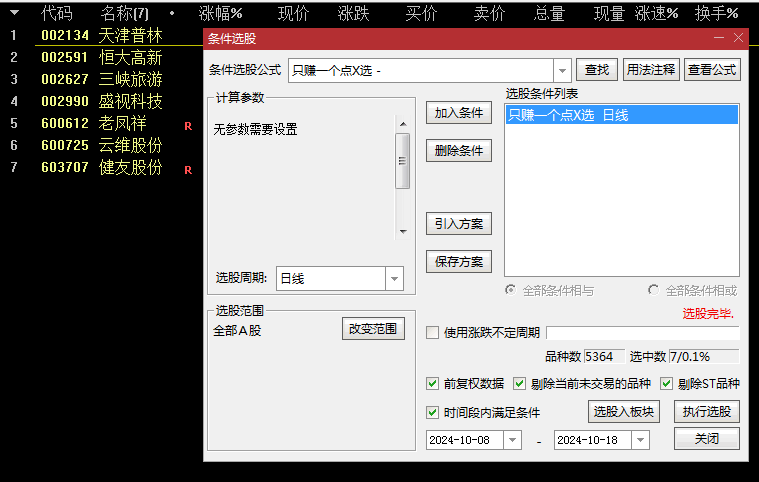This screenshot has height=482, width=759.
Task: Select stock name 健友股份
Action: pos(131,167)
